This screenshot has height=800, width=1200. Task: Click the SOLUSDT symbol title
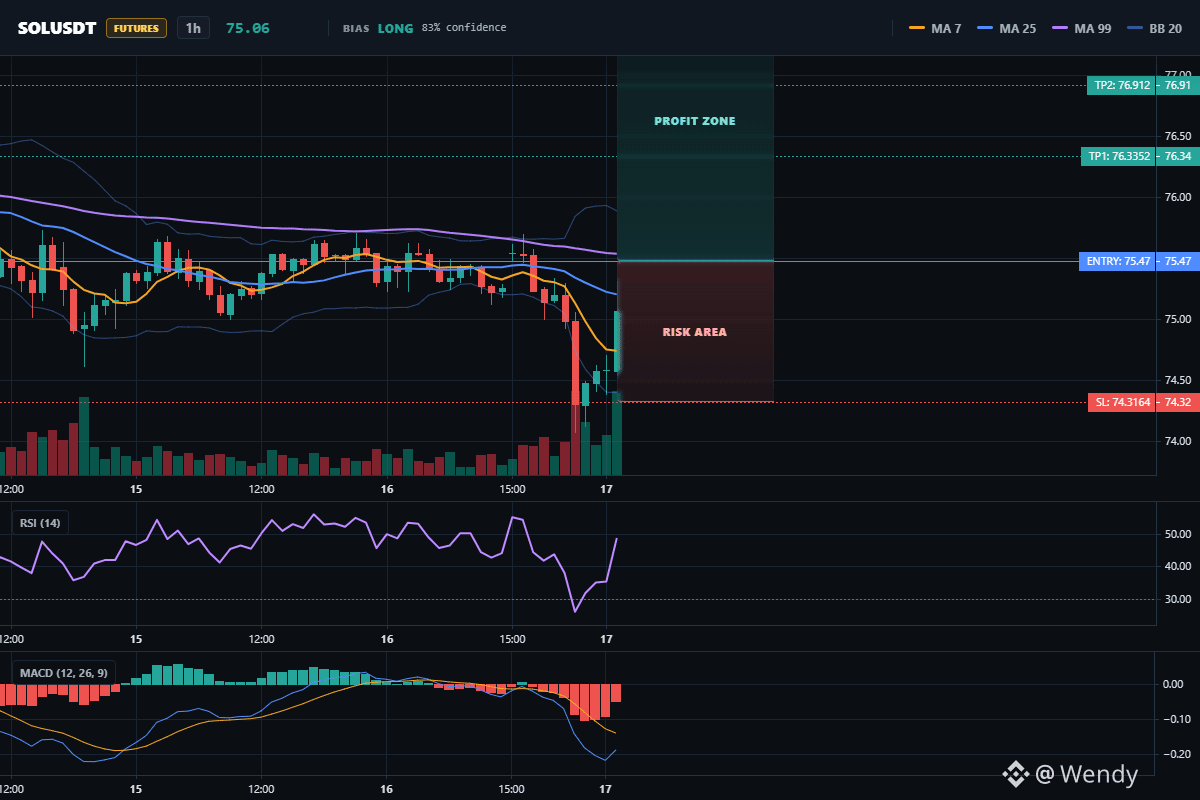(x=57, y=28)
